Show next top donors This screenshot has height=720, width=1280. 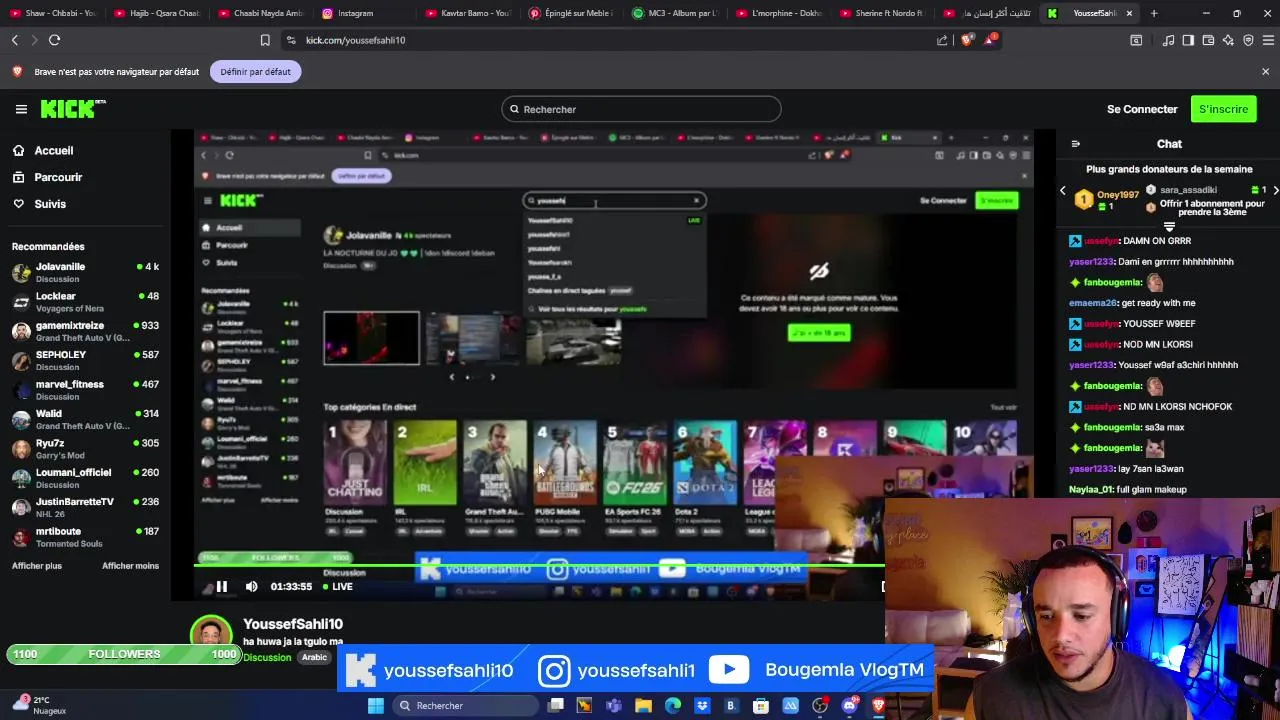(1276, 190)
